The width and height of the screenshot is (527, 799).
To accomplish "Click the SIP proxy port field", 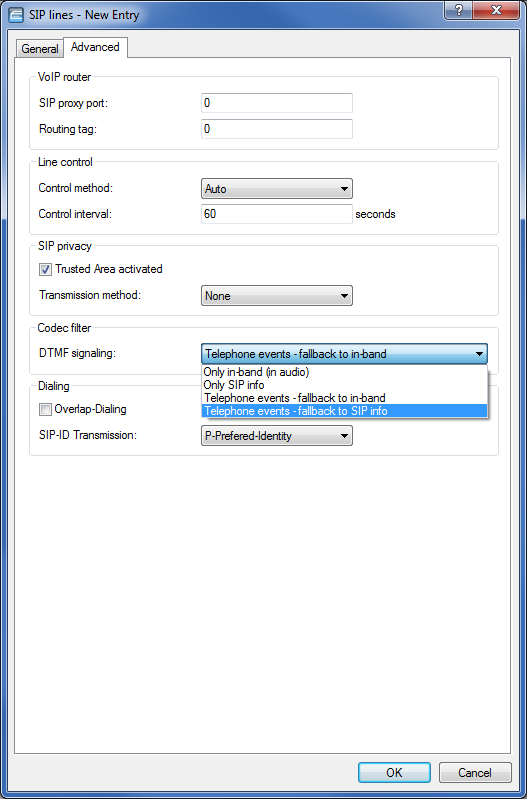I will pyautogui.click(x=277, y=103).
